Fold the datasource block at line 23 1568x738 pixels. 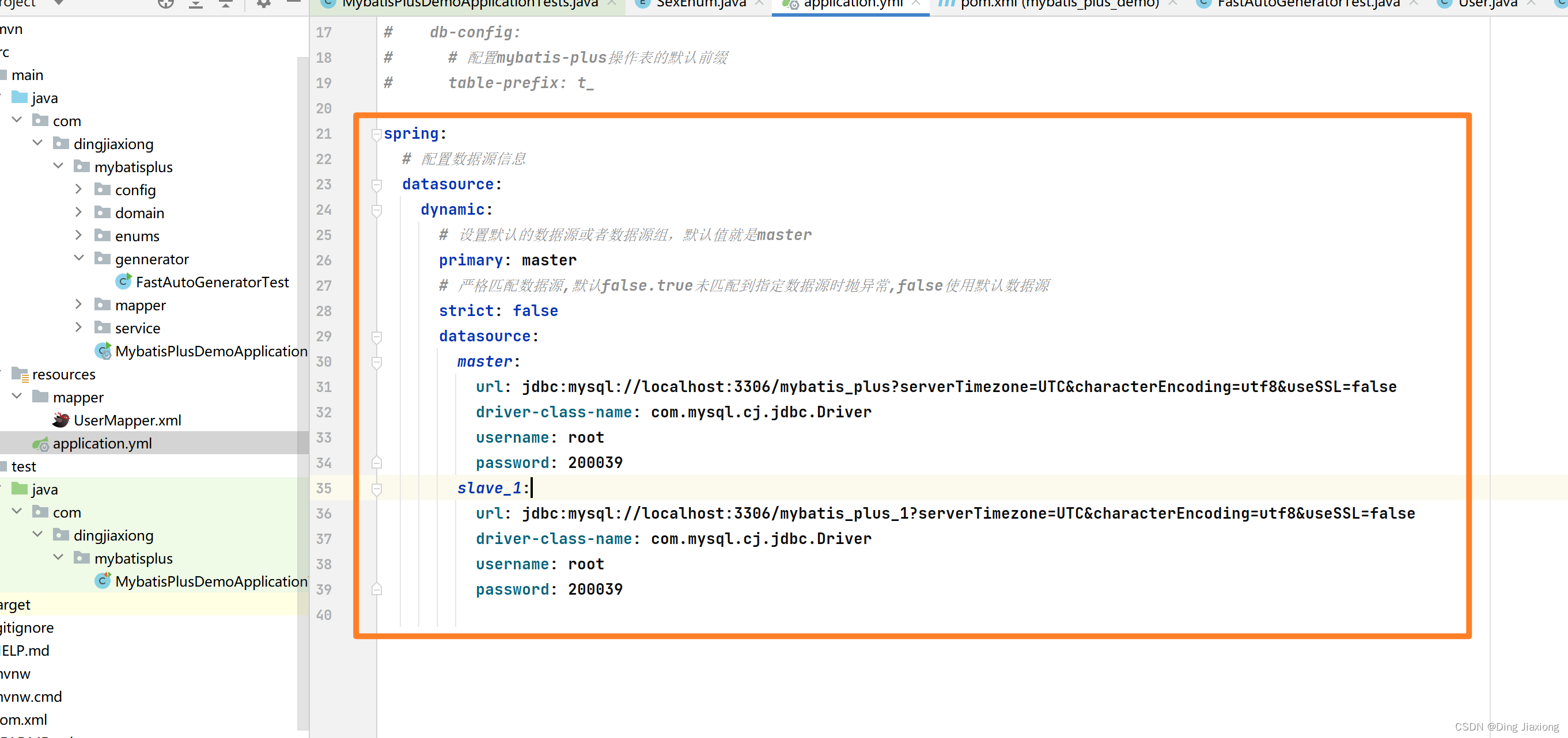point(377,185)
